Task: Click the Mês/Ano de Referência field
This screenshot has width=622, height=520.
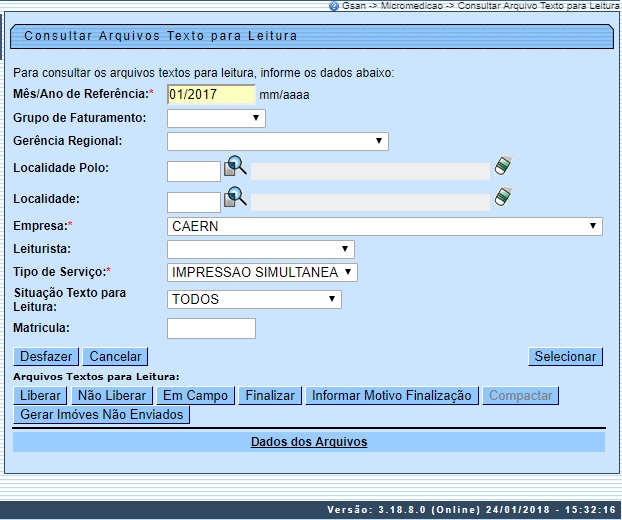Action: coord(211,95)
